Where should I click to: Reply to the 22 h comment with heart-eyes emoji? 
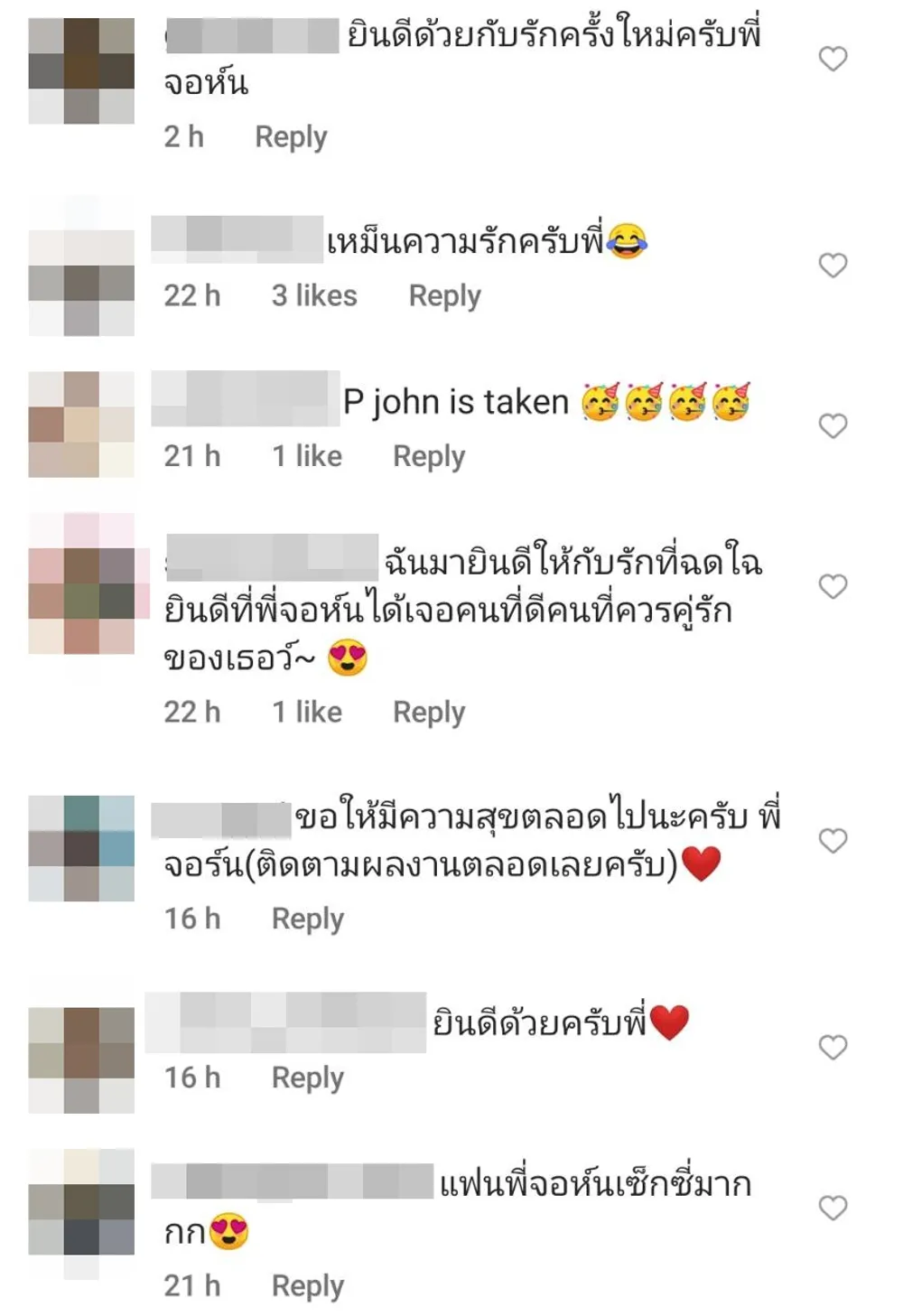coord(429,713)
